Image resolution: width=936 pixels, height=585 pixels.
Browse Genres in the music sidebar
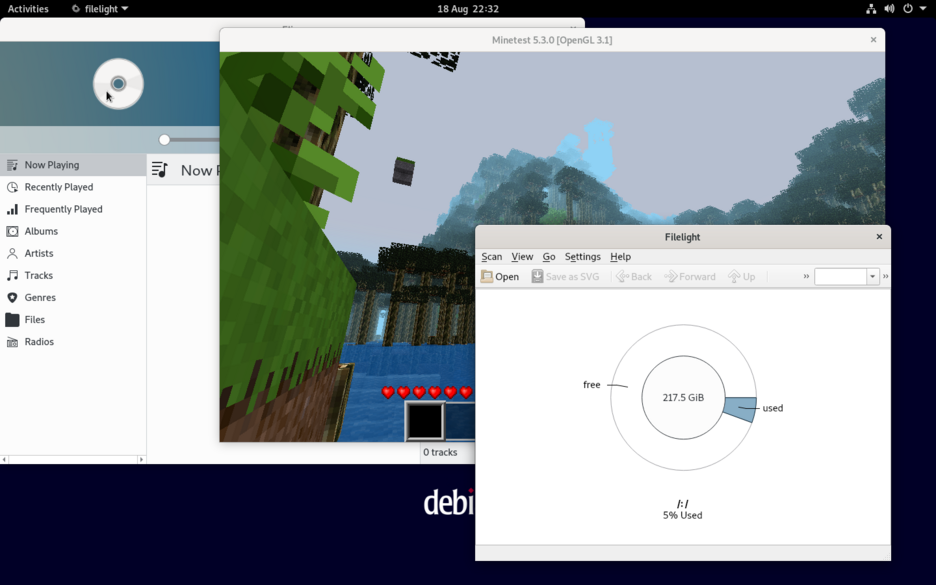point(73,297)
